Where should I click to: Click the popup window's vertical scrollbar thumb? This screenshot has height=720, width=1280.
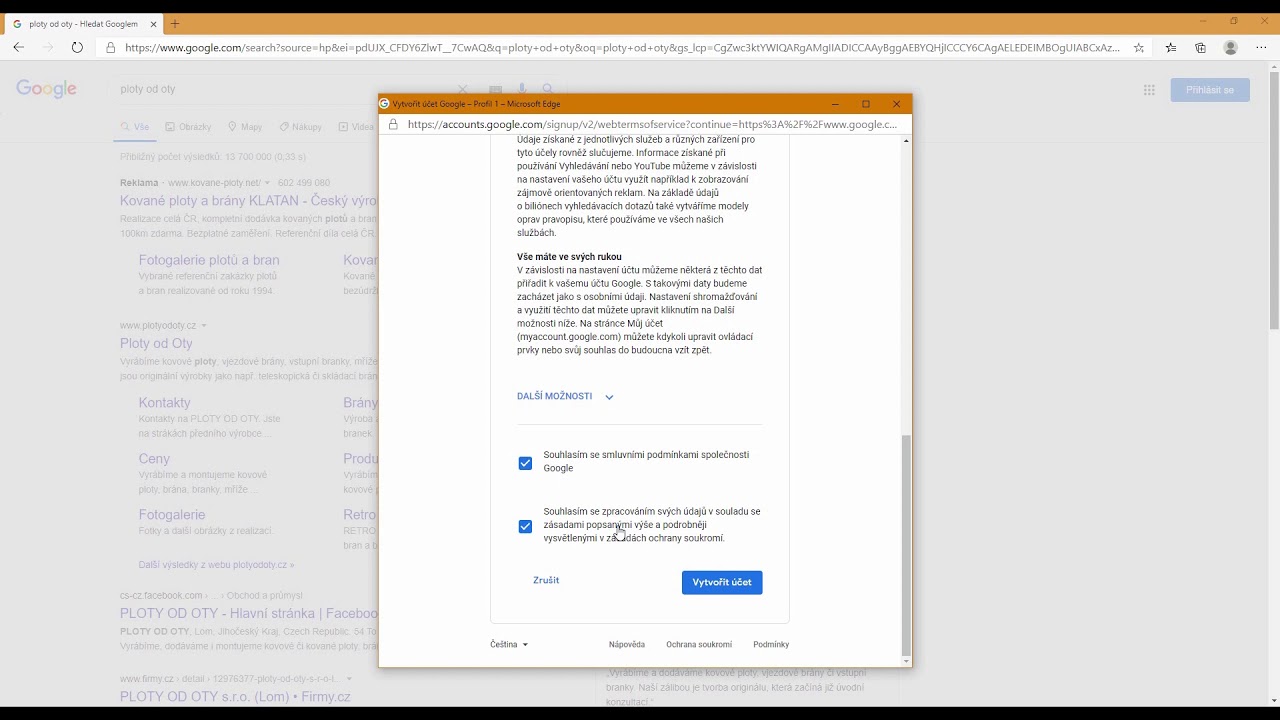coord(907,545)
